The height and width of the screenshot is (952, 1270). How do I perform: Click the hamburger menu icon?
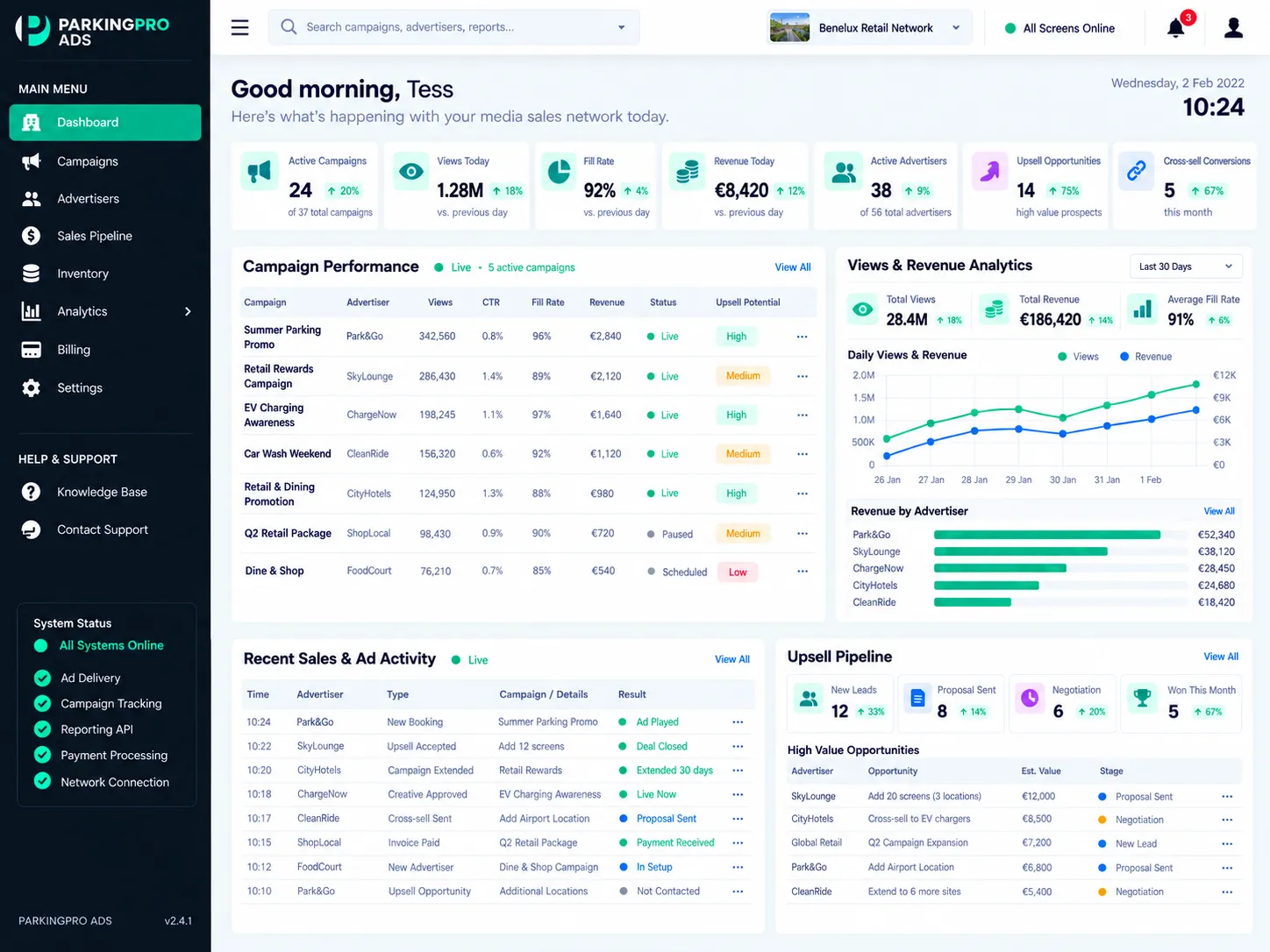tap(239, 27)
